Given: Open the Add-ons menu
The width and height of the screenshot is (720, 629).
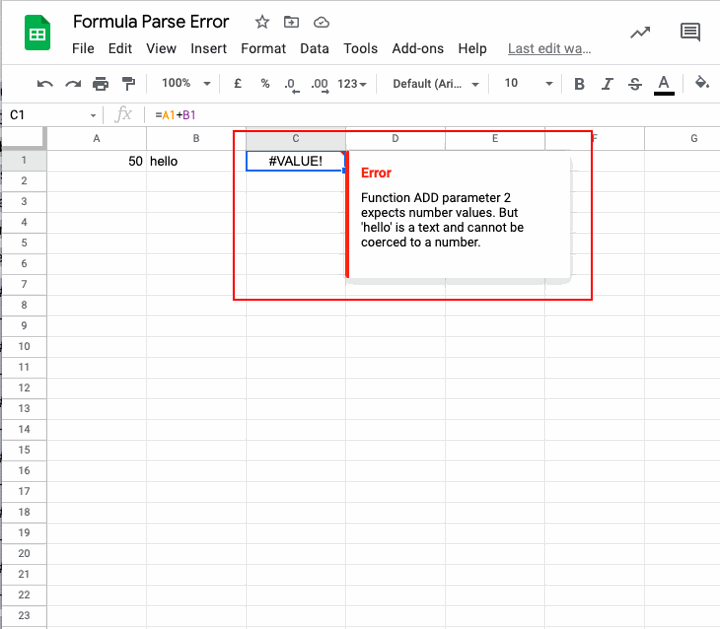Looking at the screenshot, I should tap(418, 48).
